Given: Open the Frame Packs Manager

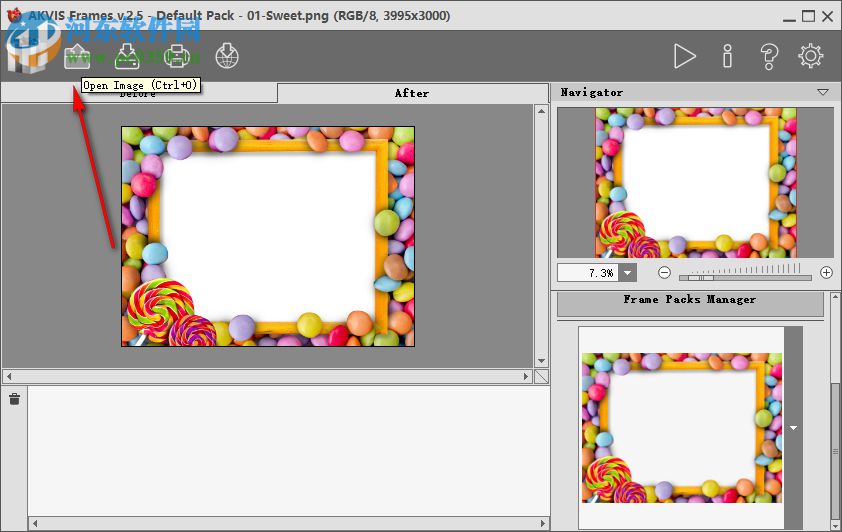Looking at the screenshot, I should [x=690, y=304].
